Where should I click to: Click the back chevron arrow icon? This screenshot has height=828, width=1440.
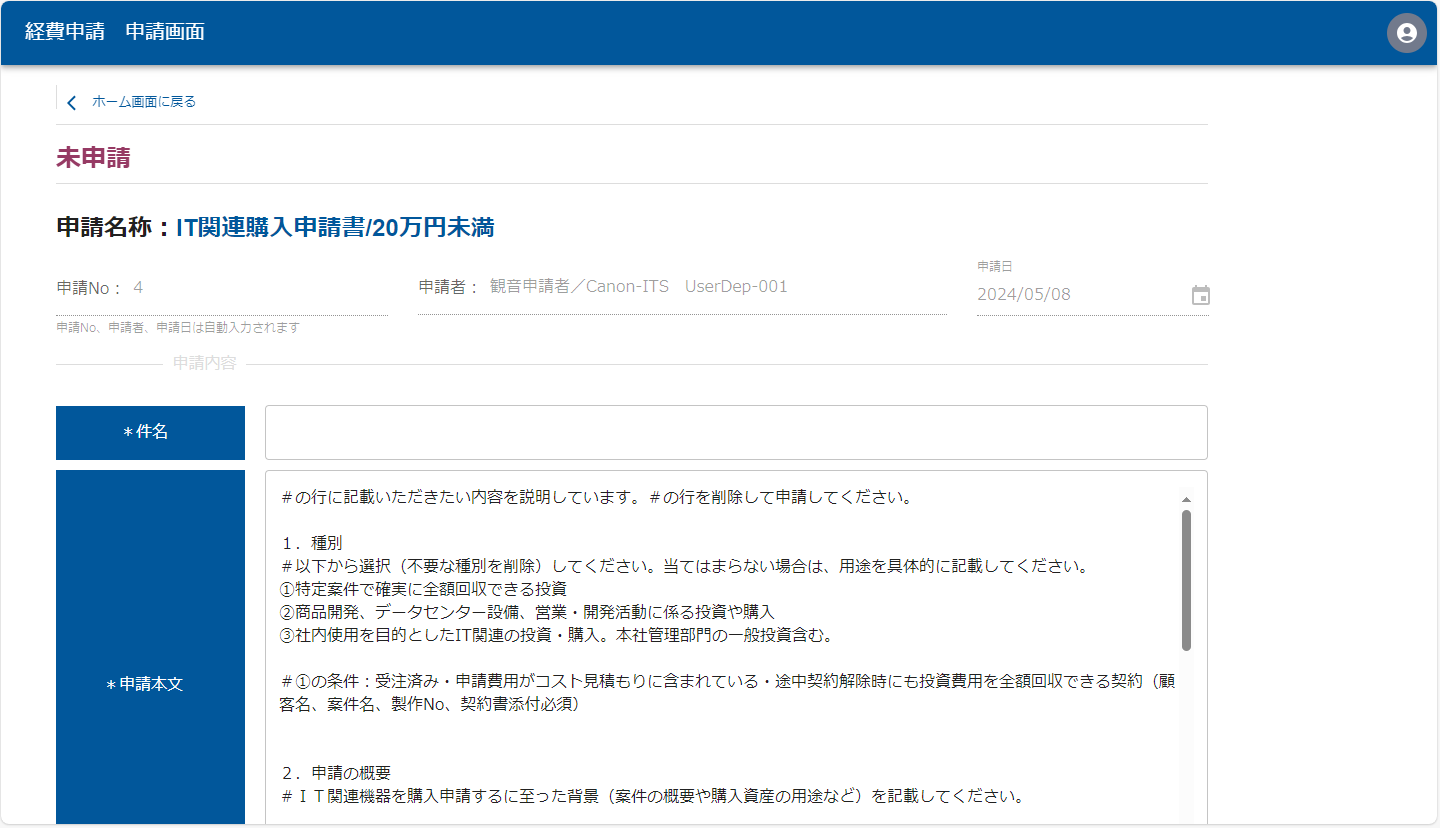[x=71, y=103]
